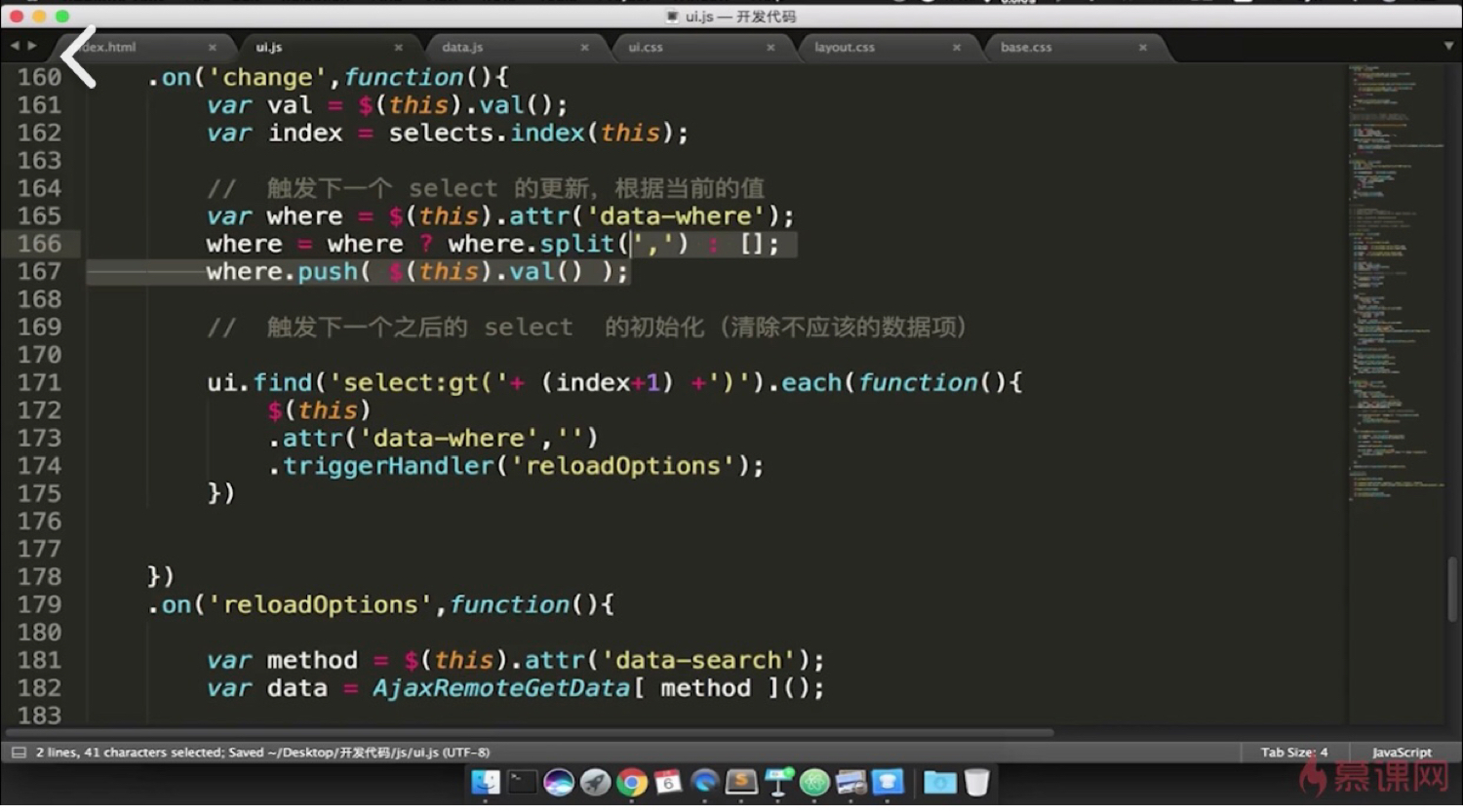Click the minimap code overview
The width and height of the screenshot is (1463, 812).
[x=1395, y=283]
